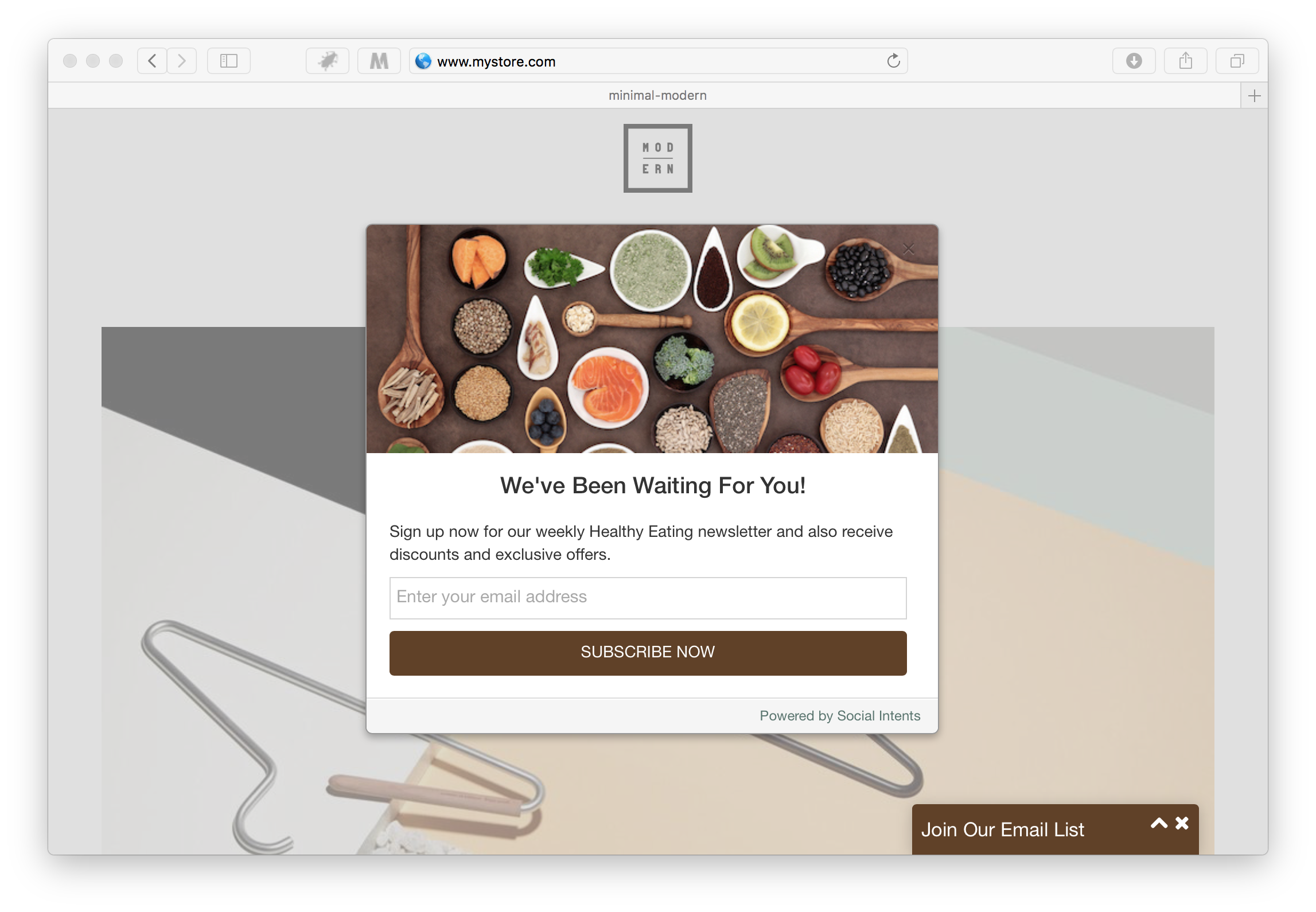This screenshot has width=1316, height=912.
Task: Show all tabs overview button
Action: pos(1237,61)
